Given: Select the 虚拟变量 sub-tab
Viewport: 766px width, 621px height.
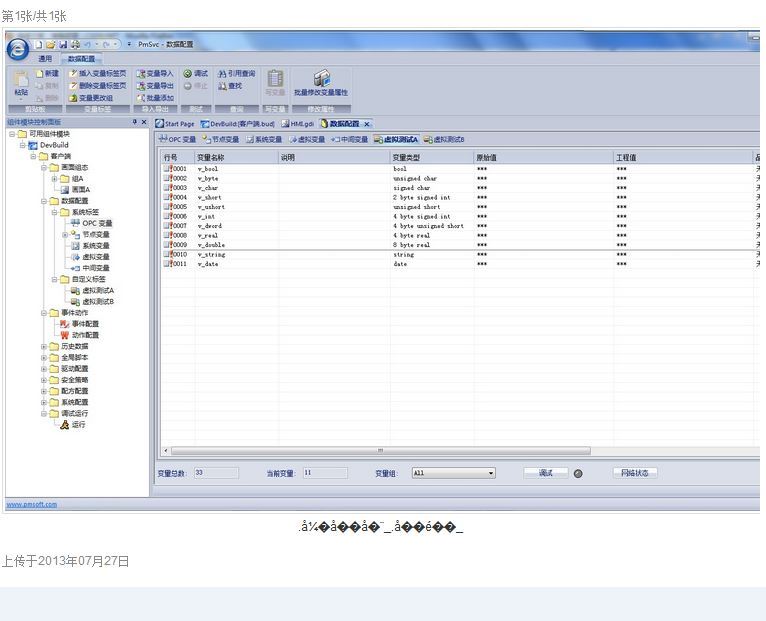Looking at the screenshot, I should (307, 139).
